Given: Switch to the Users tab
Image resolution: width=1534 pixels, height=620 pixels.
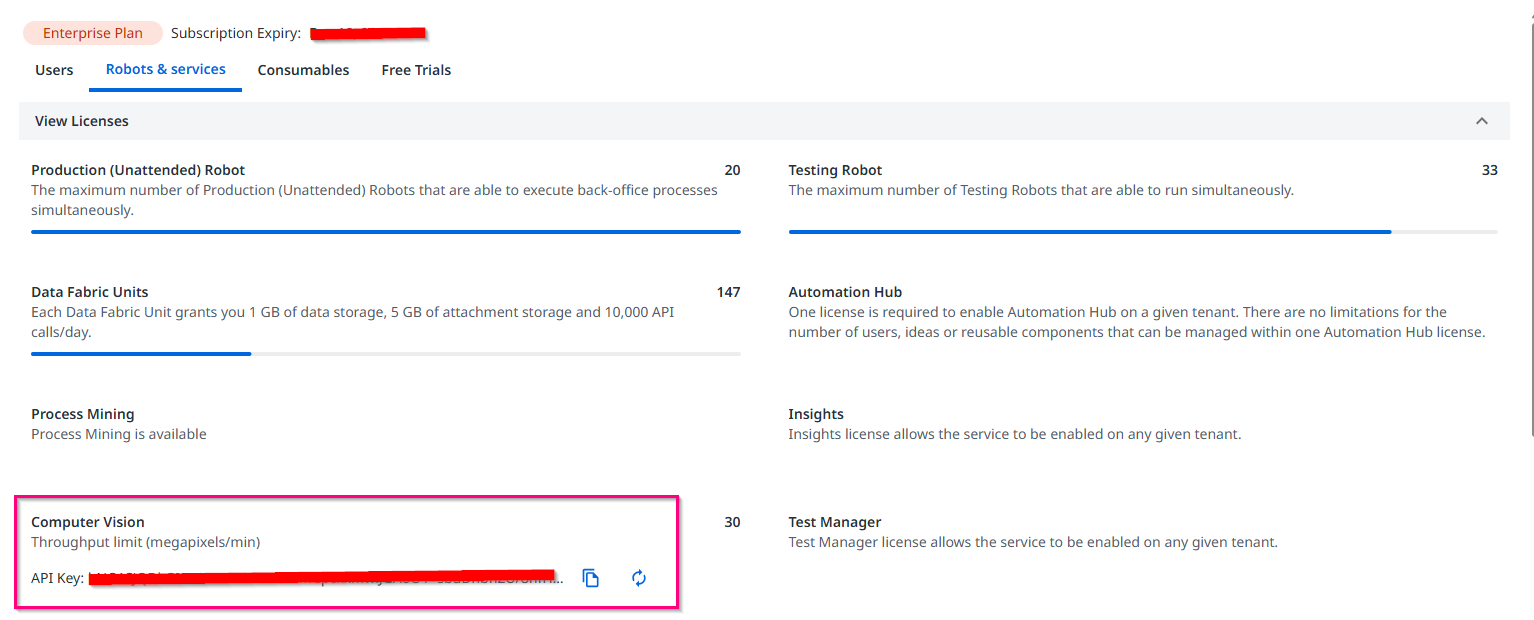Looking at the screenshot, I should point(54,70).
